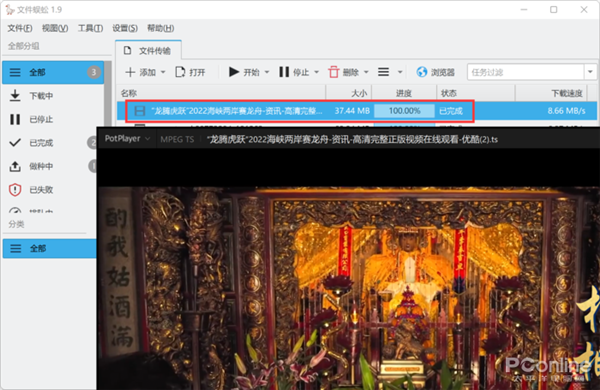Open file with the 打开 icon
600x390 pixels.
click(180, 72)
